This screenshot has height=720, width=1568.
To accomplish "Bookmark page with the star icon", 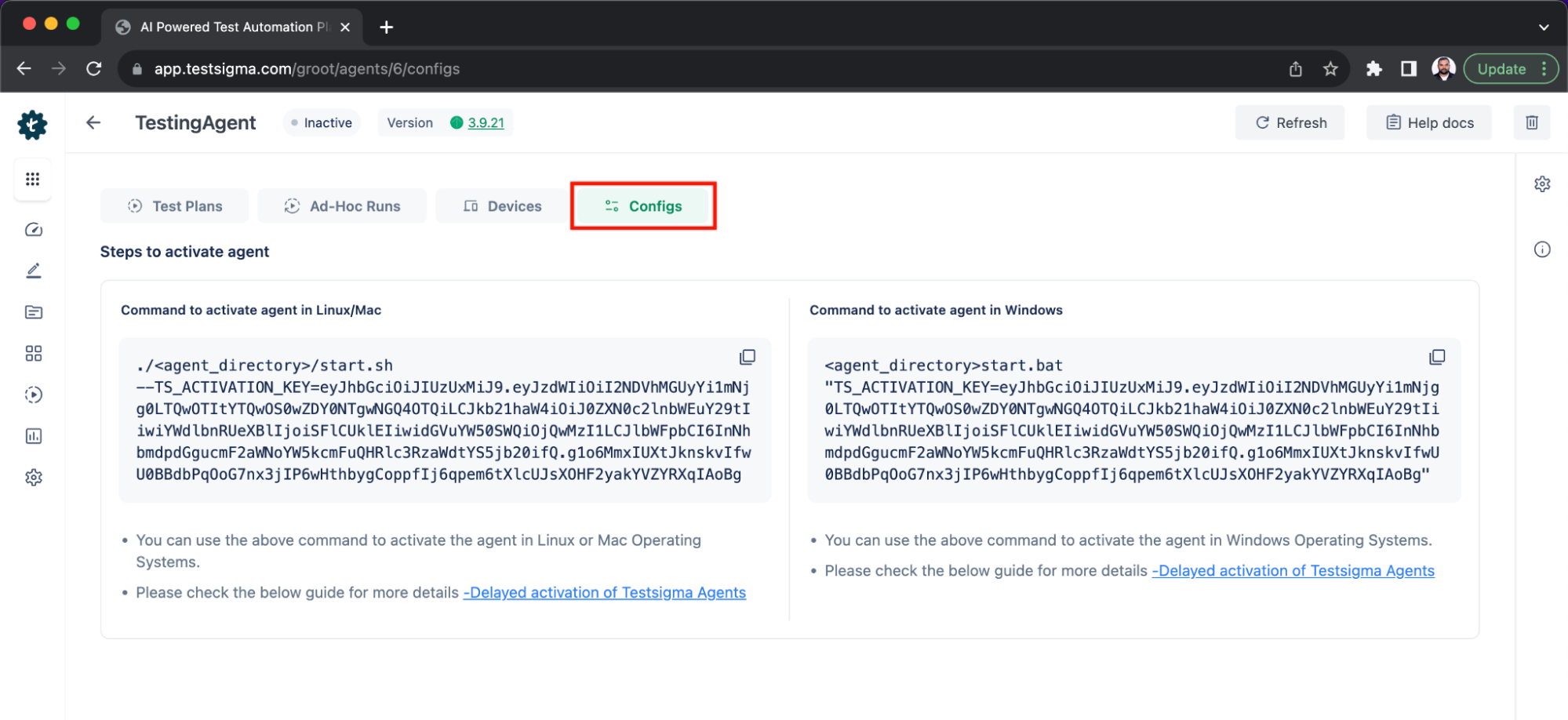I will 1330,69.
